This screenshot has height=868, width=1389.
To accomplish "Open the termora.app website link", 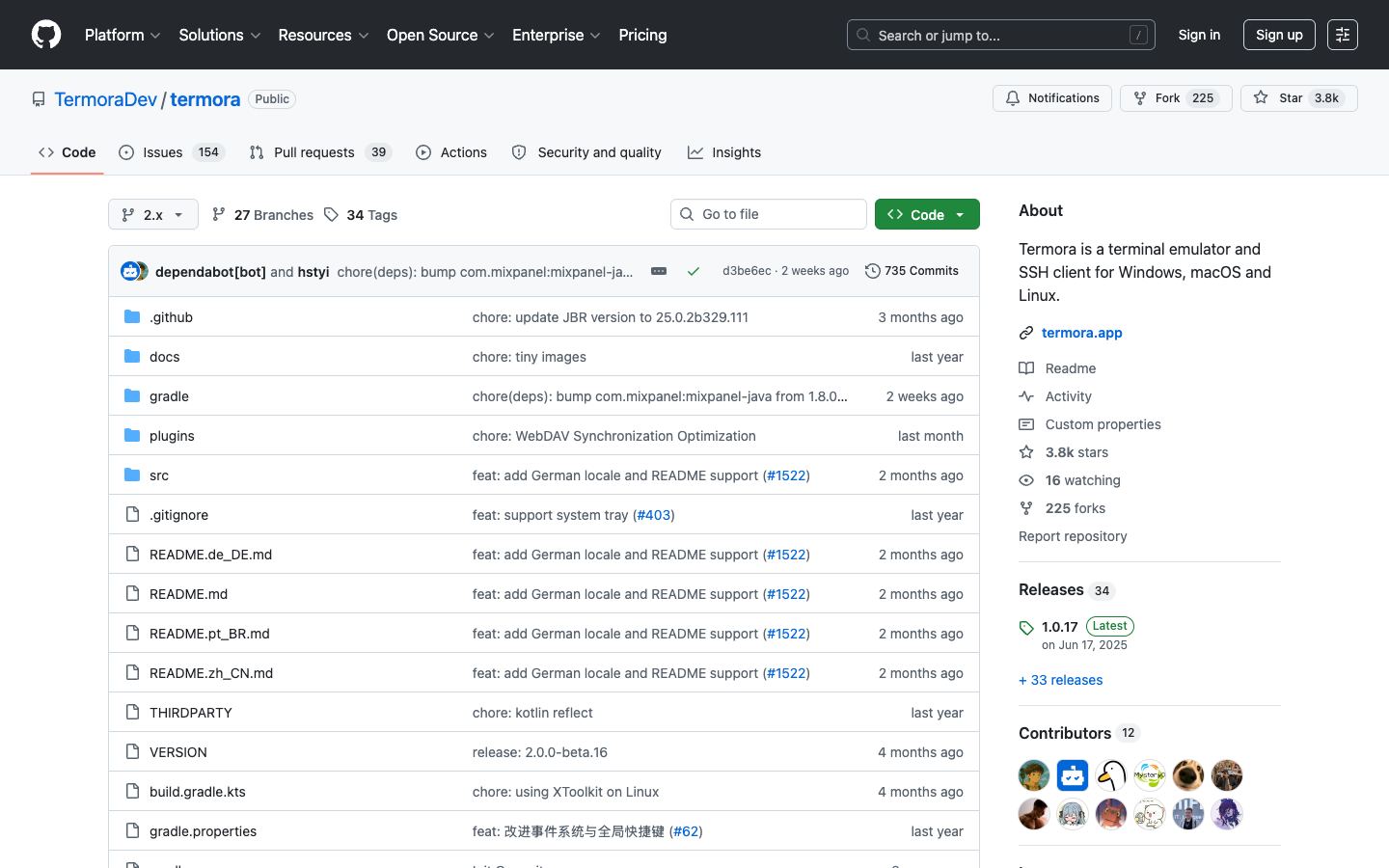I will pyautogui.click(x=1082, y=333).
